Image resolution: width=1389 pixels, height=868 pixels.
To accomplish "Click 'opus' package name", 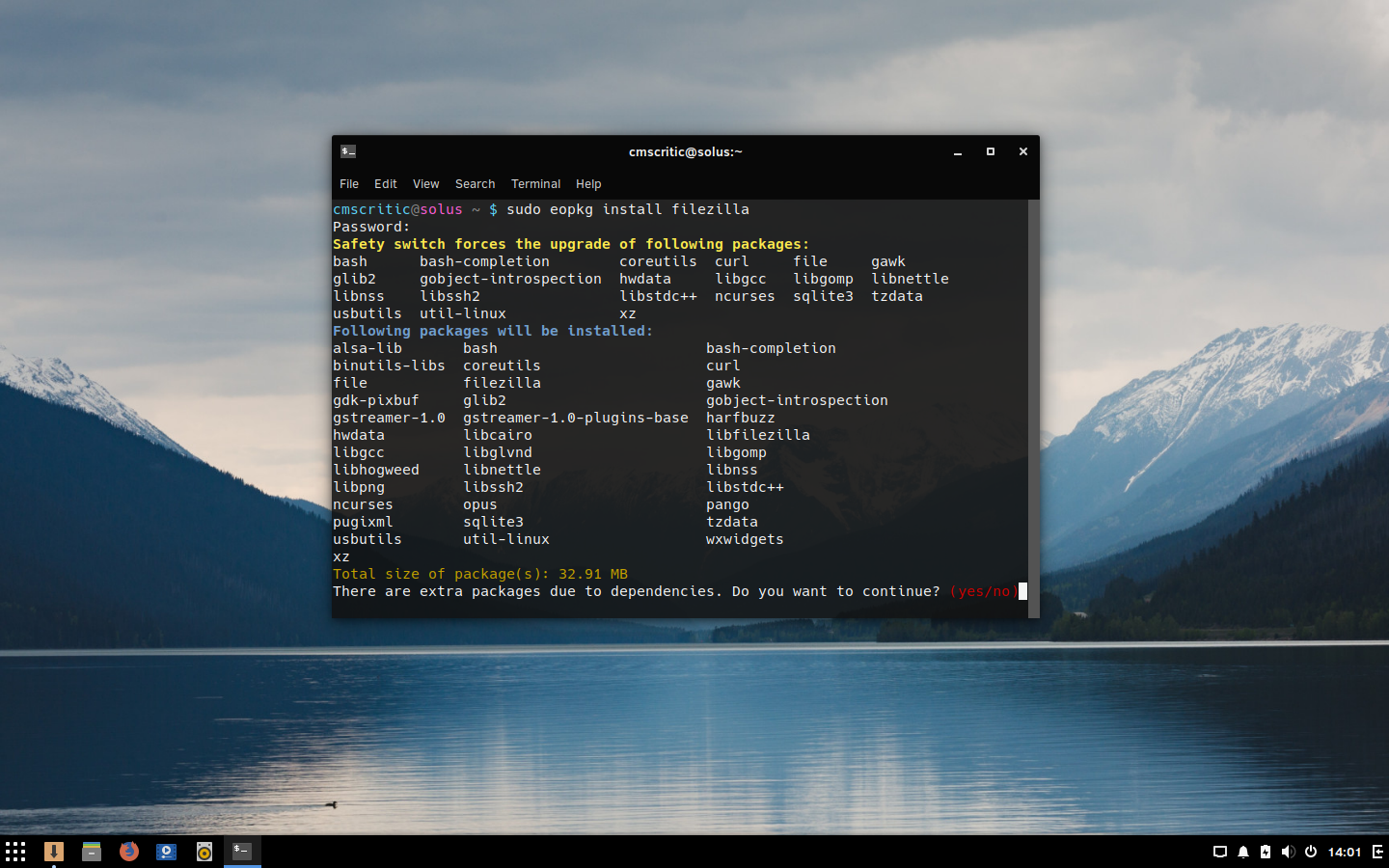I will [x=480, y=504].
